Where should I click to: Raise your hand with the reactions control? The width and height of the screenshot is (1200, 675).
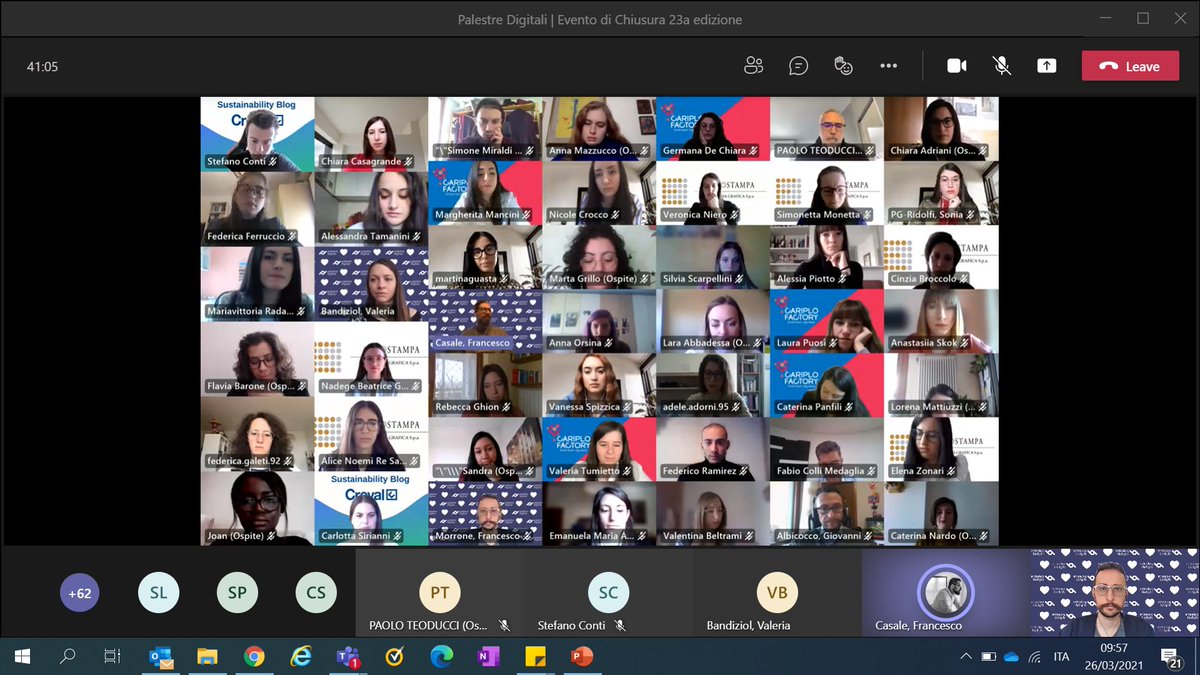tap(843, 65)
